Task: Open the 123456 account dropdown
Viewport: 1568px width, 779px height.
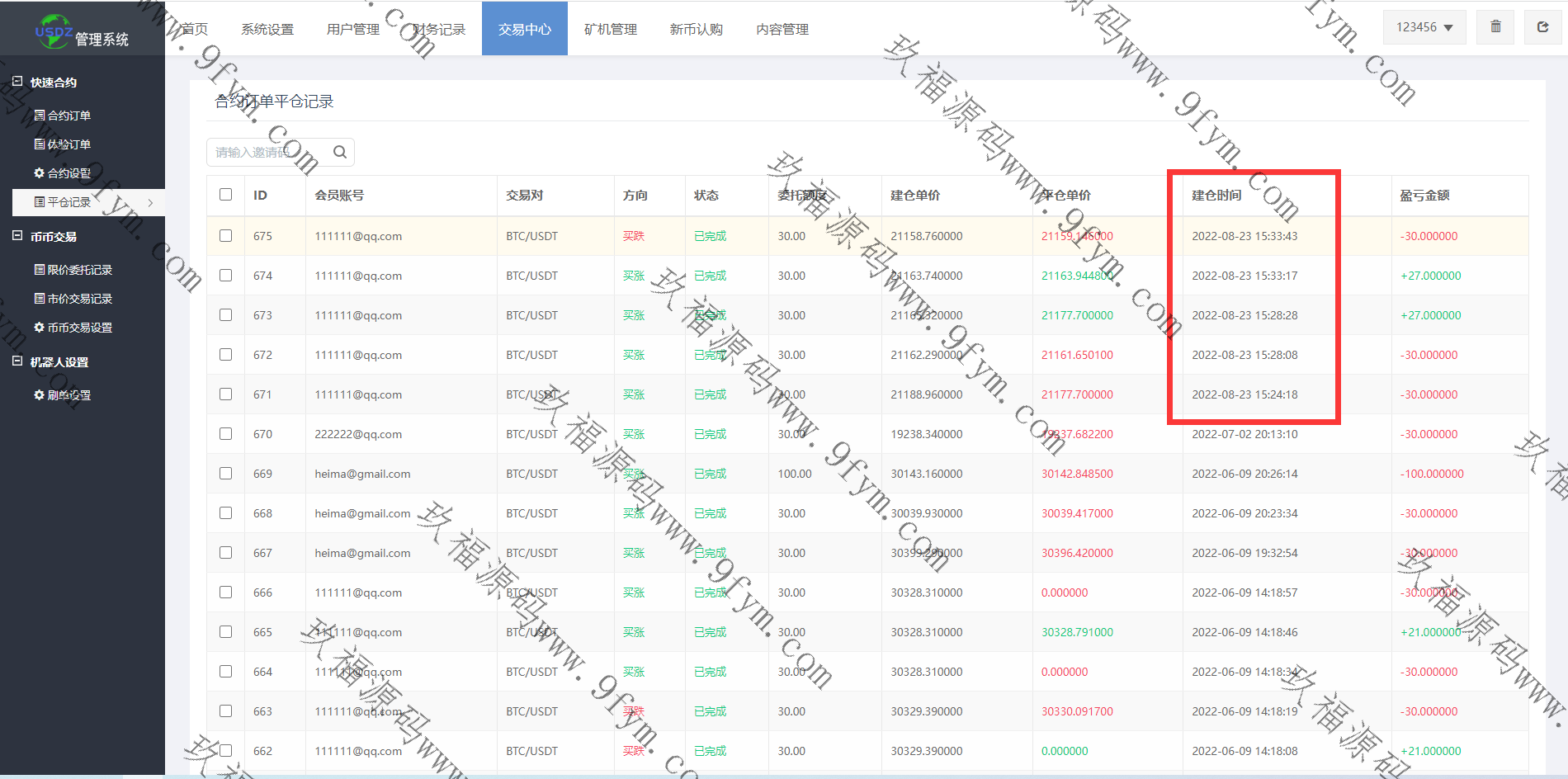Action: 1424,27
